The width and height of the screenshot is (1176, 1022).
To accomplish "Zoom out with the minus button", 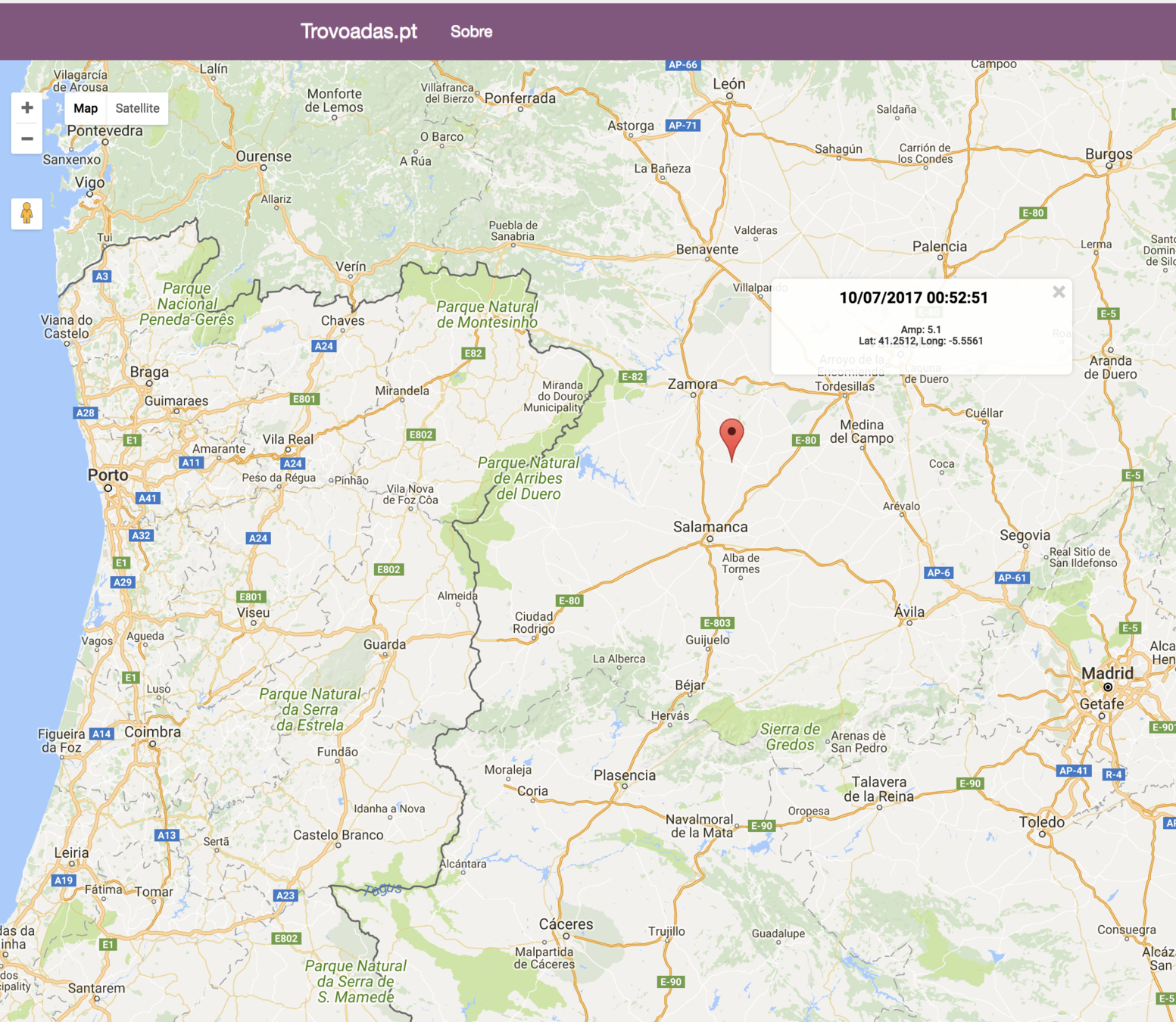I will (x=27, y=139).
